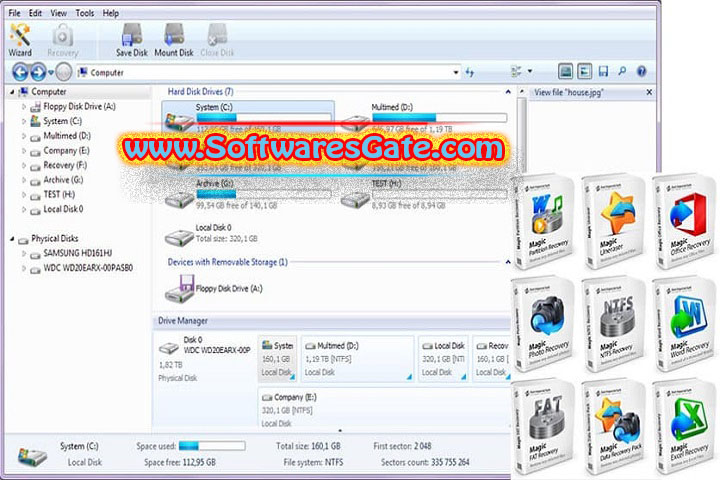Collapse the Computer tree node
Screen dimensions: 720x480
12,92
